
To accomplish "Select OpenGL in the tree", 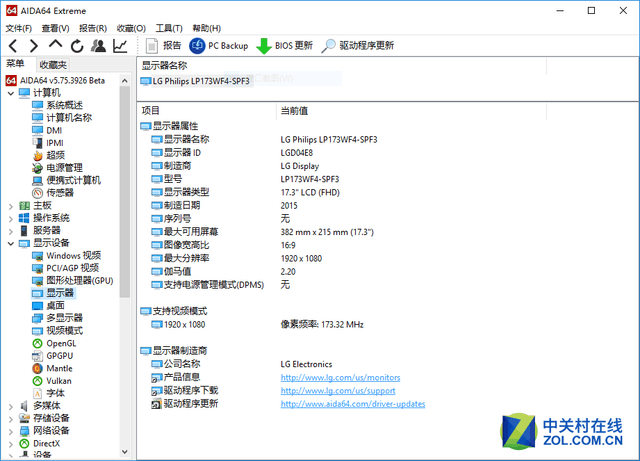I will tap(54, 343).
